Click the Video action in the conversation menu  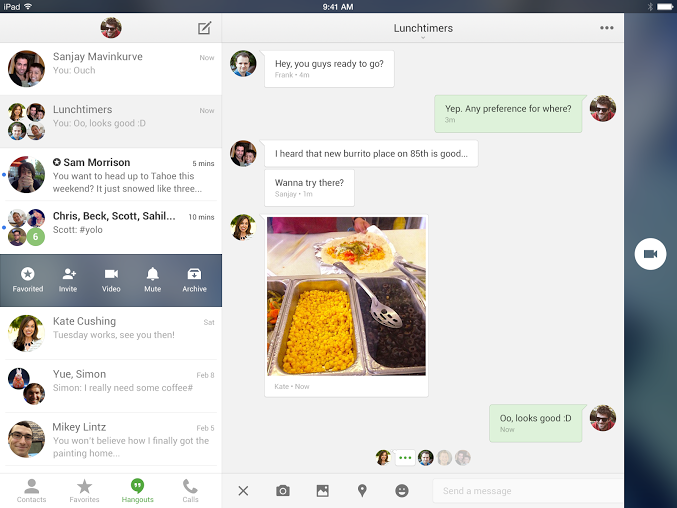111,279
